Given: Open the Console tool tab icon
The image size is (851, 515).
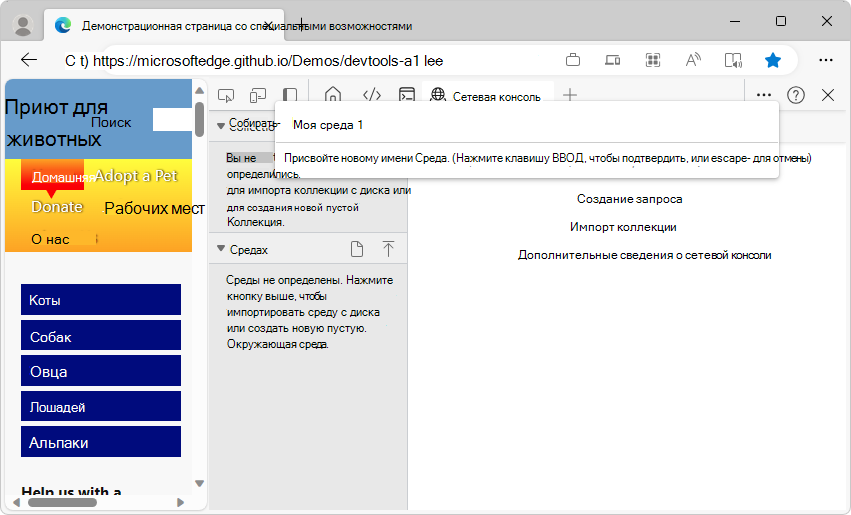Looking at the screenshot, I should [x=407, y=95].
